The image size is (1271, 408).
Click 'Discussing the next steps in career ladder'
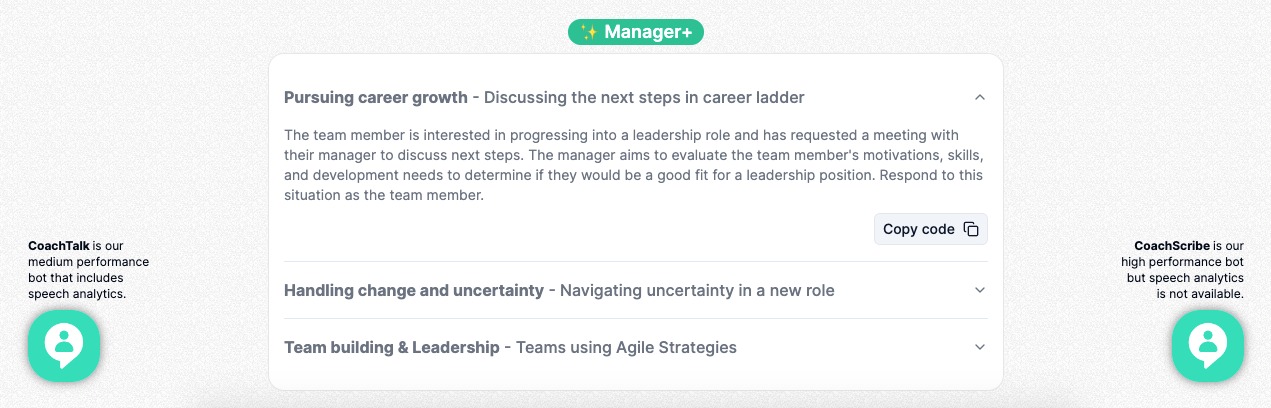pos(644,97)
